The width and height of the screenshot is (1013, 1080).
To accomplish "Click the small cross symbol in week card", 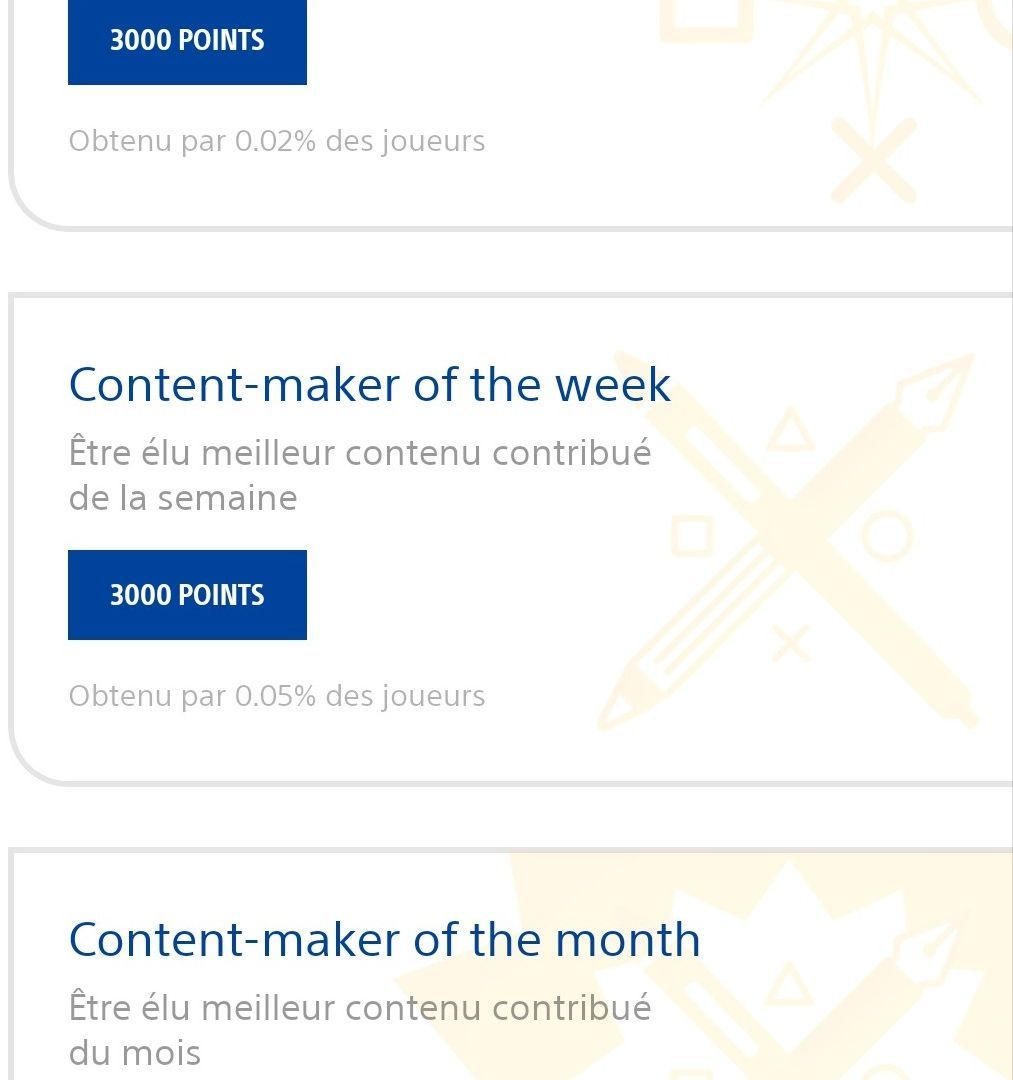I will pos(791,644).
